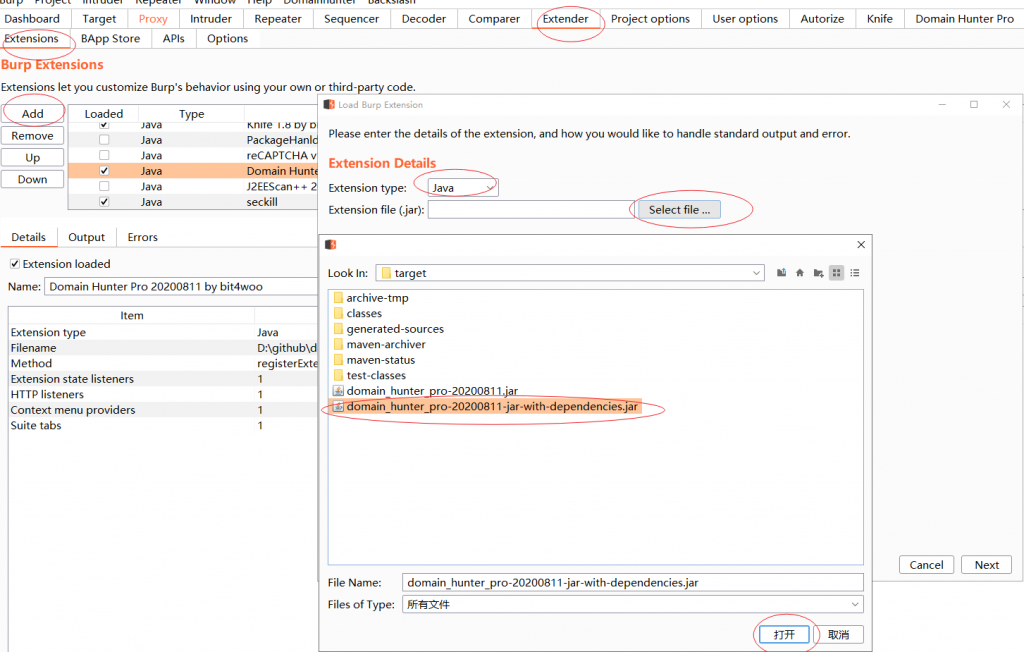The width and height of the screenshot is (1024, 652).
Task: Click the Select file button
Action: click(x=679, y=210)
